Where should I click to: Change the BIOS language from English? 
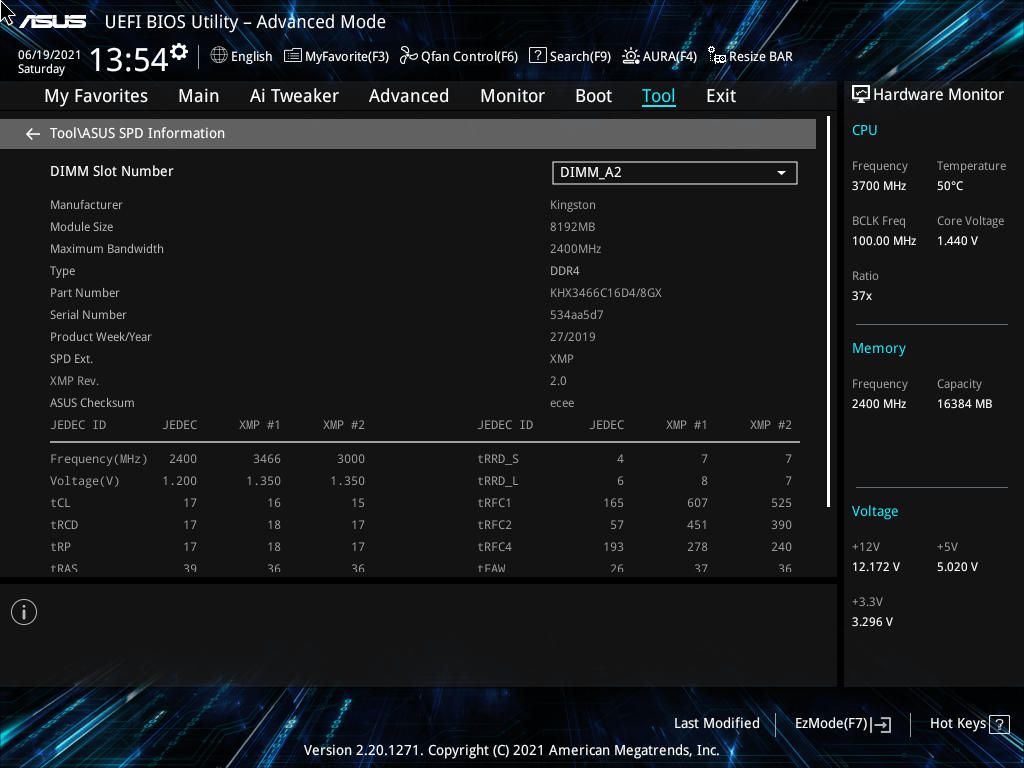(241, 56)
